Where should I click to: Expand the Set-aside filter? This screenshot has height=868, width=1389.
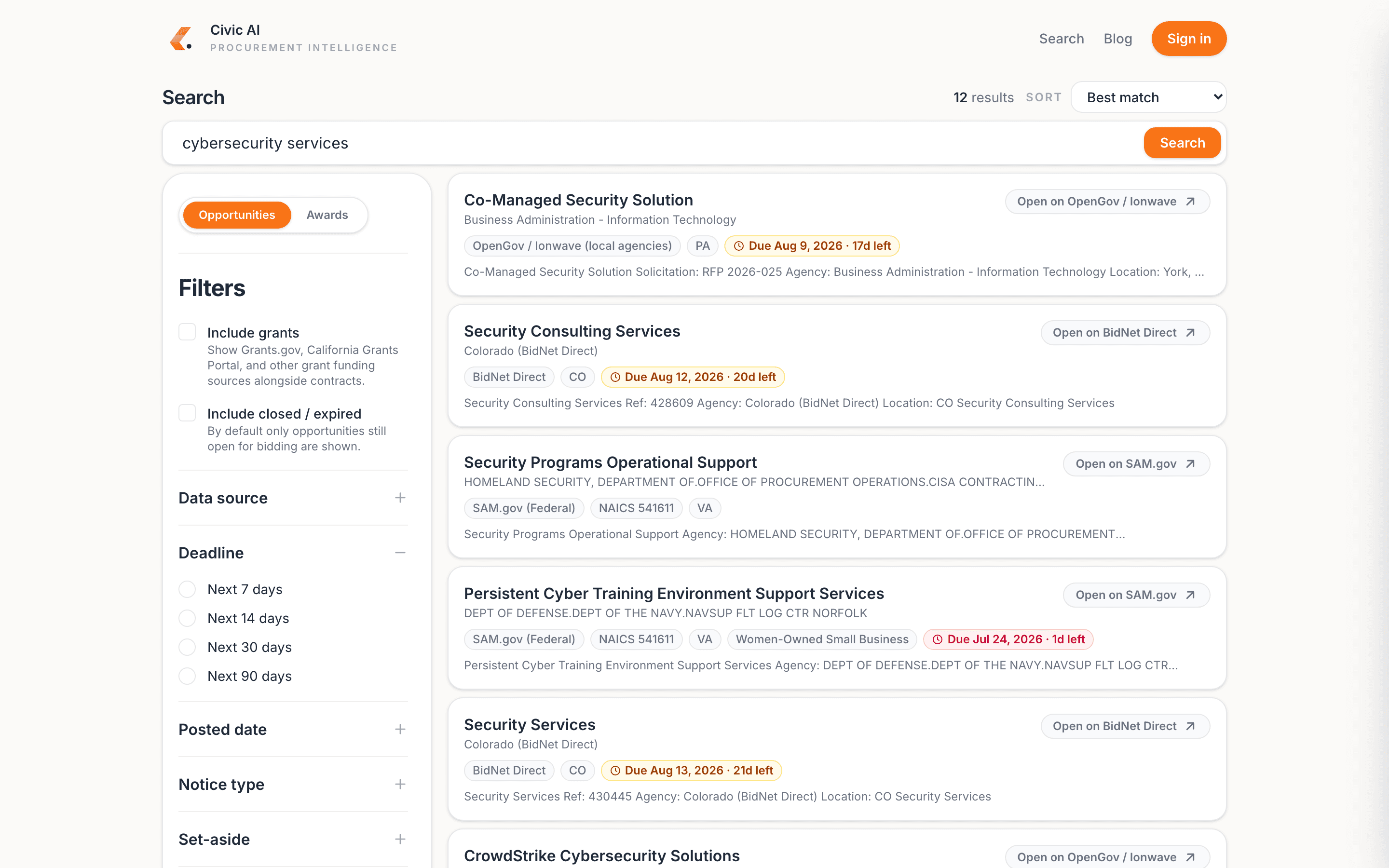click(293, 839)
